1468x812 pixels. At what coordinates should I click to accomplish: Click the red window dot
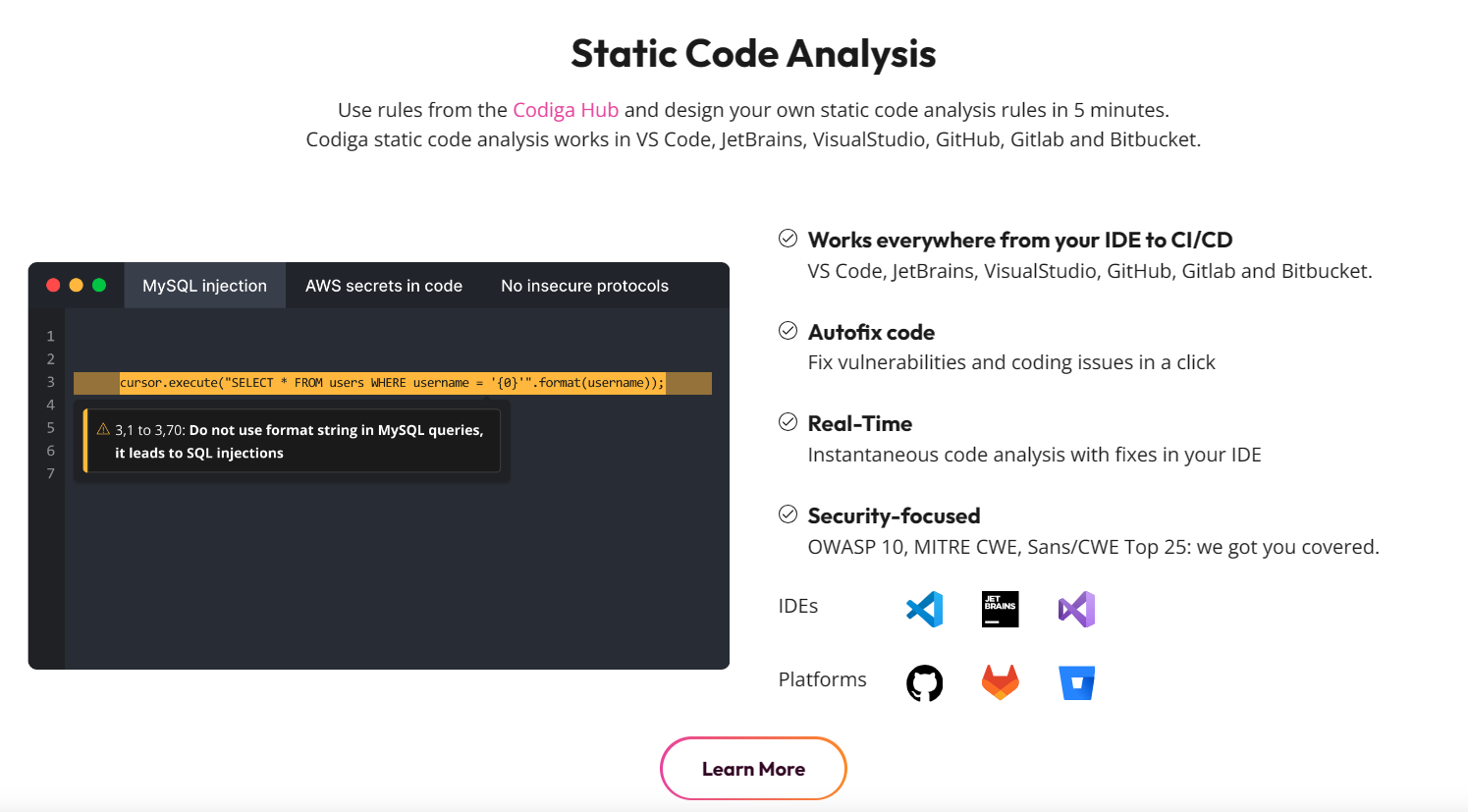pos(53,286)
